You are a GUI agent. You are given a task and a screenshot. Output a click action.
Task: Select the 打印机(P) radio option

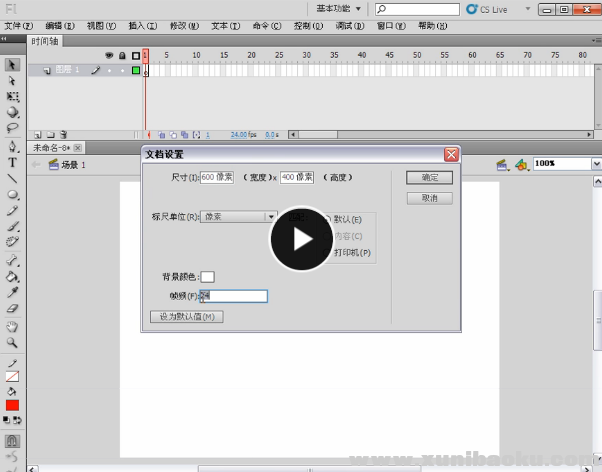(x=327, y=253)
